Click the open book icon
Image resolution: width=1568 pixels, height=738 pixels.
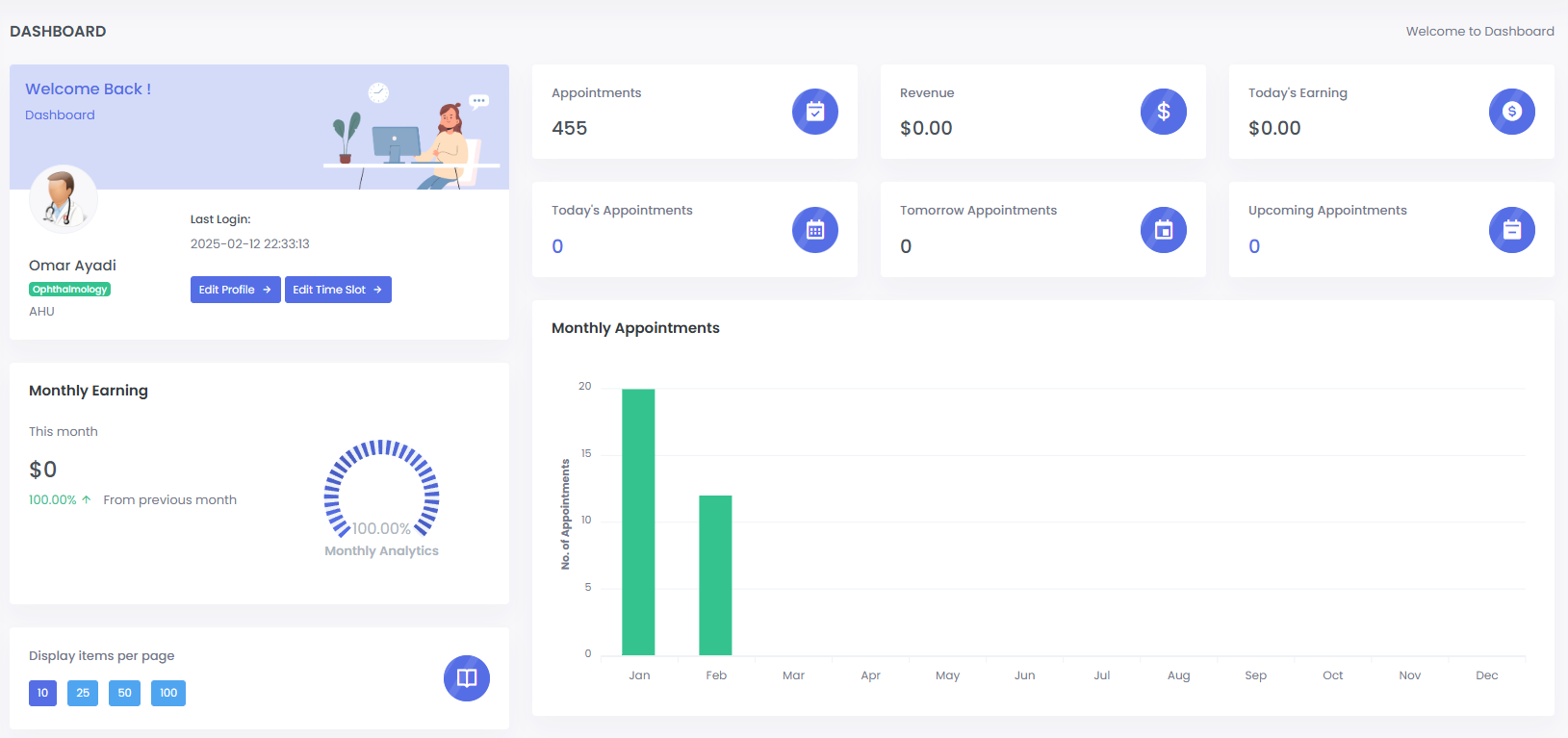pos(466,678)
